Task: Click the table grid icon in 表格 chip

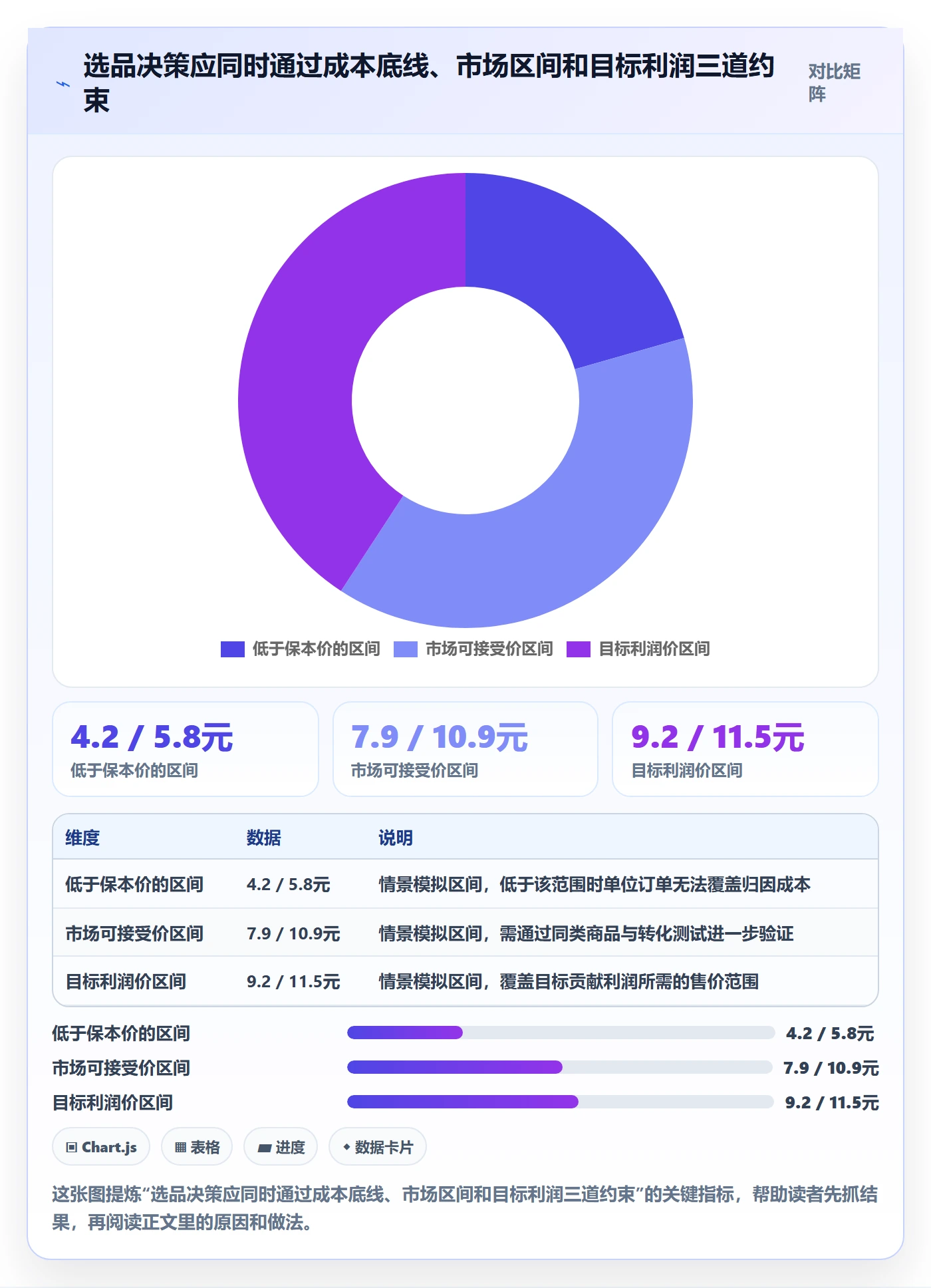Action: pos(180,1147)
